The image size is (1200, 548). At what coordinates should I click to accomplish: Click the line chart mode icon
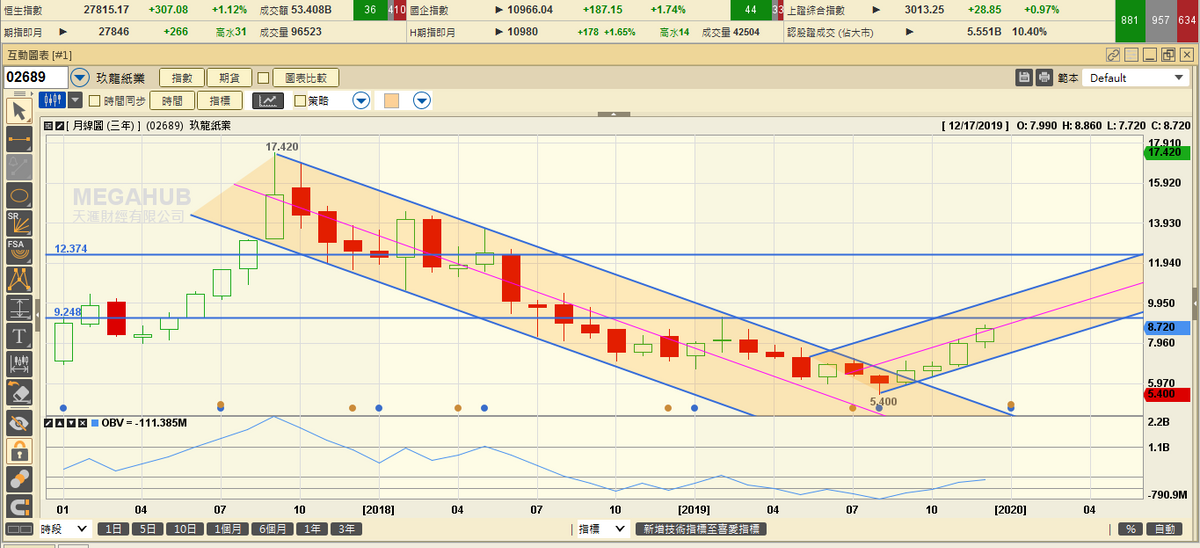click(x=268, y=100)
